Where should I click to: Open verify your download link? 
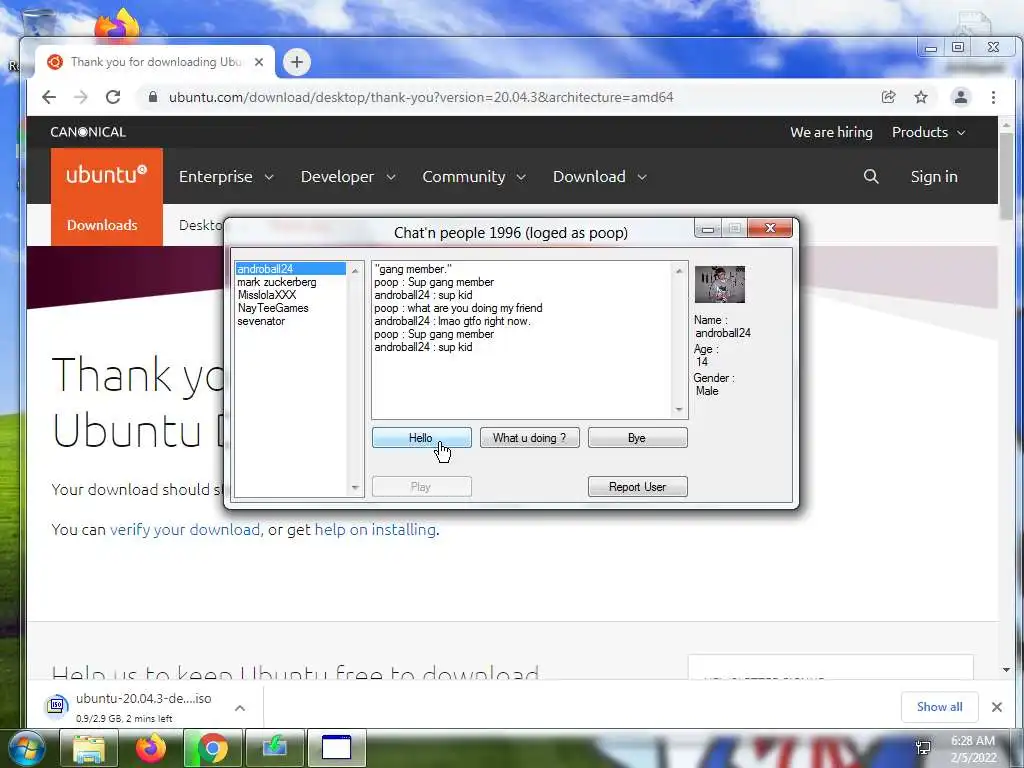(185, 529)
